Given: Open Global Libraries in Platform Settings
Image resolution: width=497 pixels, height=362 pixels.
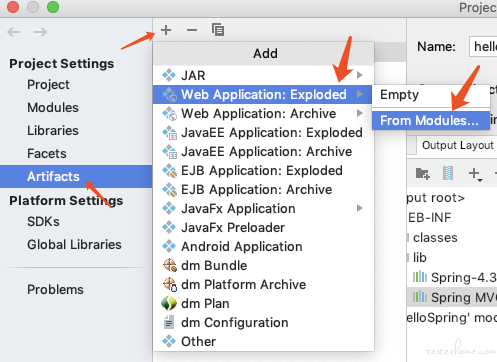Looking at the screenshot, I should tap(74, 245).
